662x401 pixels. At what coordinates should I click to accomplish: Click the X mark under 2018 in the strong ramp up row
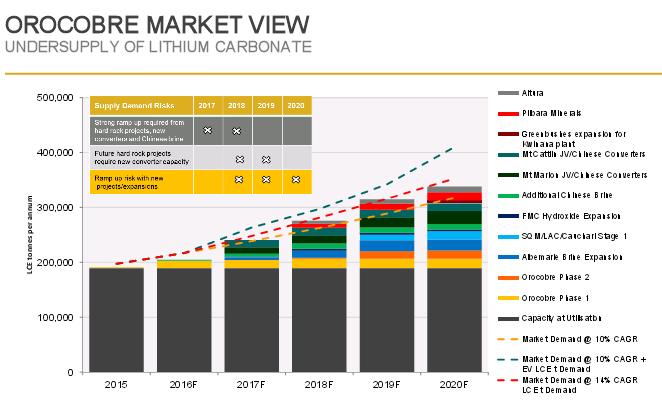[x=237, y=131]
